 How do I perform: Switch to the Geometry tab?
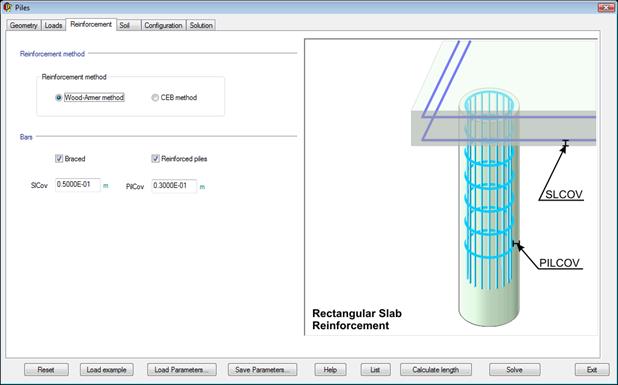coord(24,25)
